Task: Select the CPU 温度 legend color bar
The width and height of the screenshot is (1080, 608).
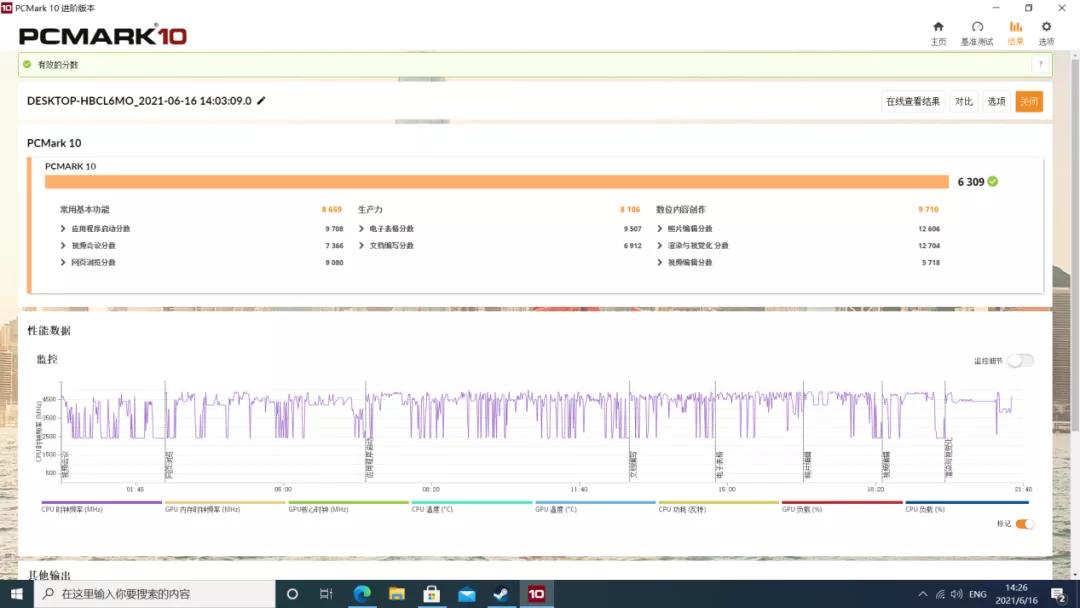Action: 471,503
